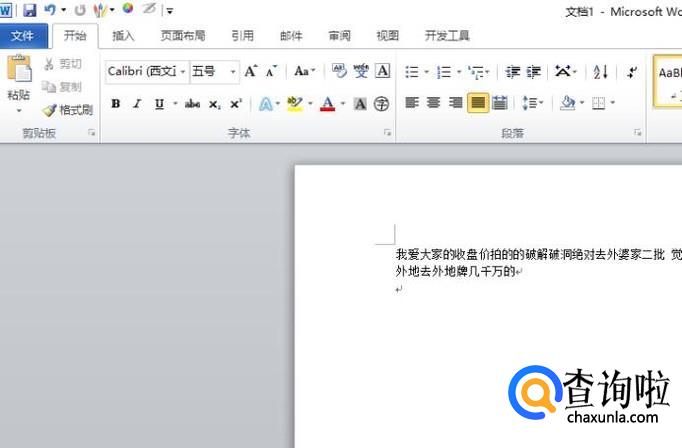Grow font size with the large A
The height and width of the screenshot is (448, 682).
250,71
